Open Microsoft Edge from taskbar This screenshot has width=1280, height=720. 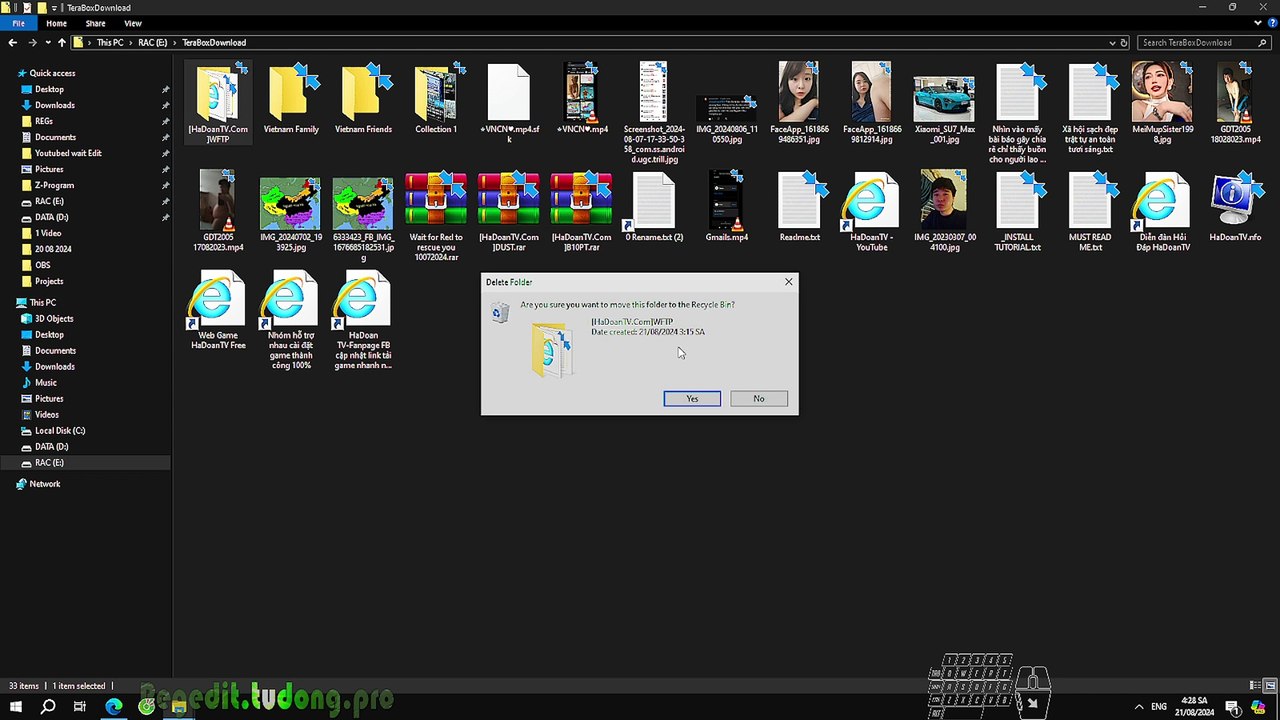pos(113,707)
